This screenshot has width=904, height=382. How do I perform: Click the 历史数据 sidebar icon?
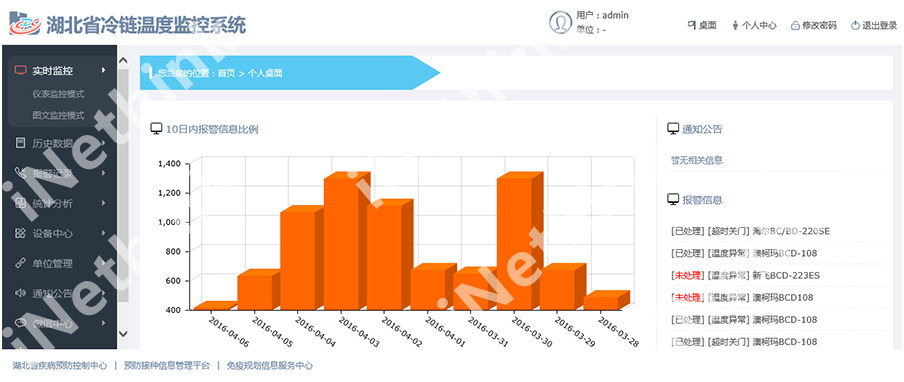(21, 143)
